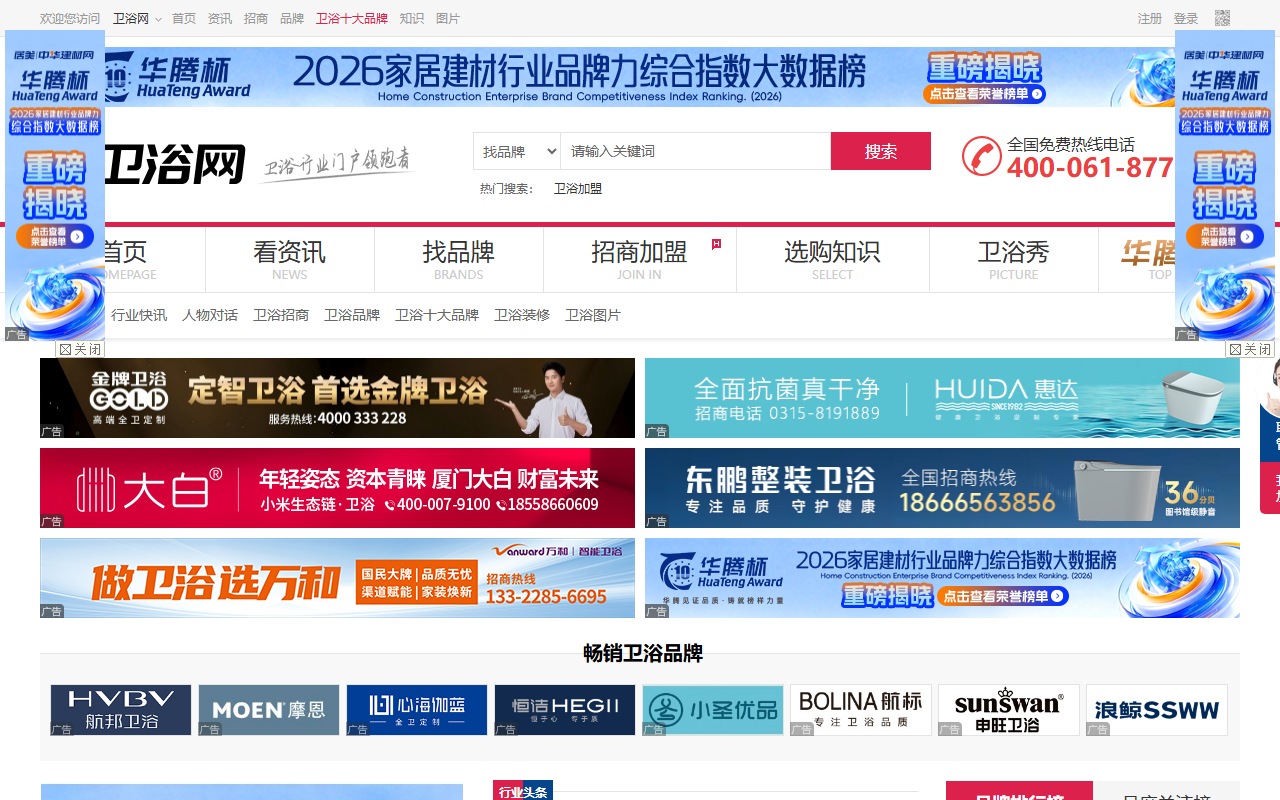
Task: Open the HUIDA 惠达 banner ad
Action: [942, 398]
